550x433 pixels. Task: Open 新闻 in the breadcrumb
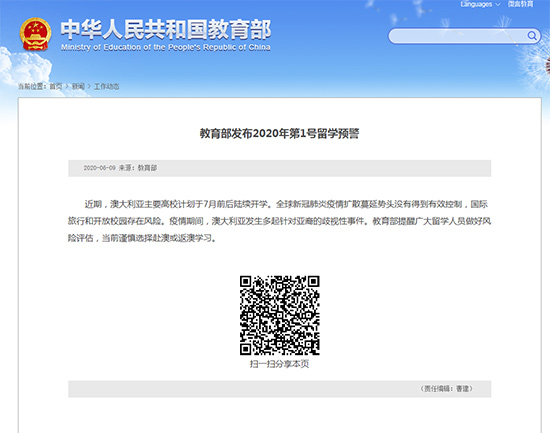click(x=78, y=86)
